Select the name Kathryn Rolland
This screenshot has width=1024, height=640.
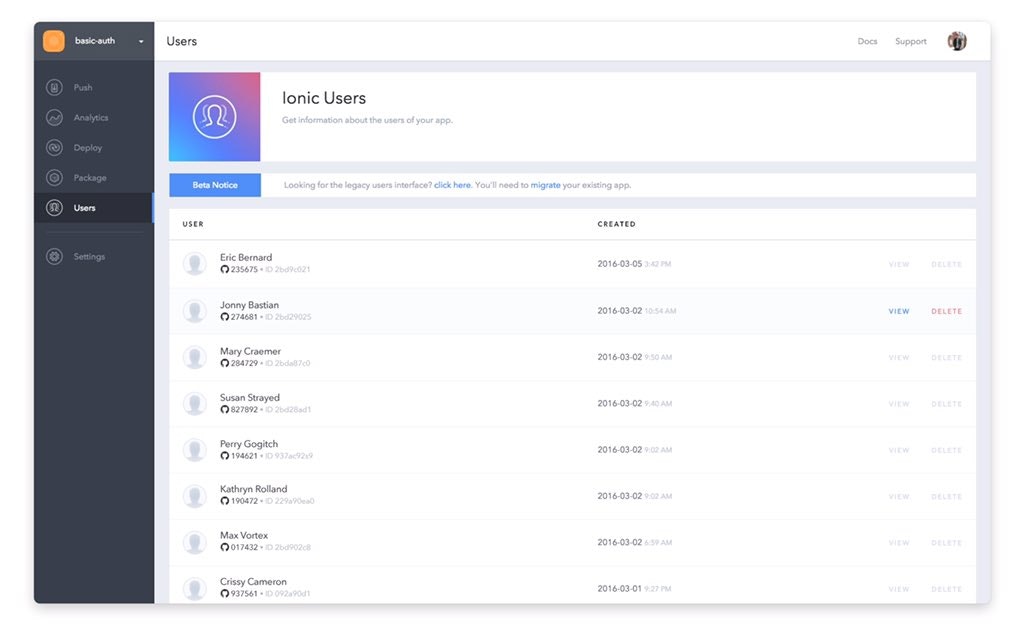[x=253, y=489]
